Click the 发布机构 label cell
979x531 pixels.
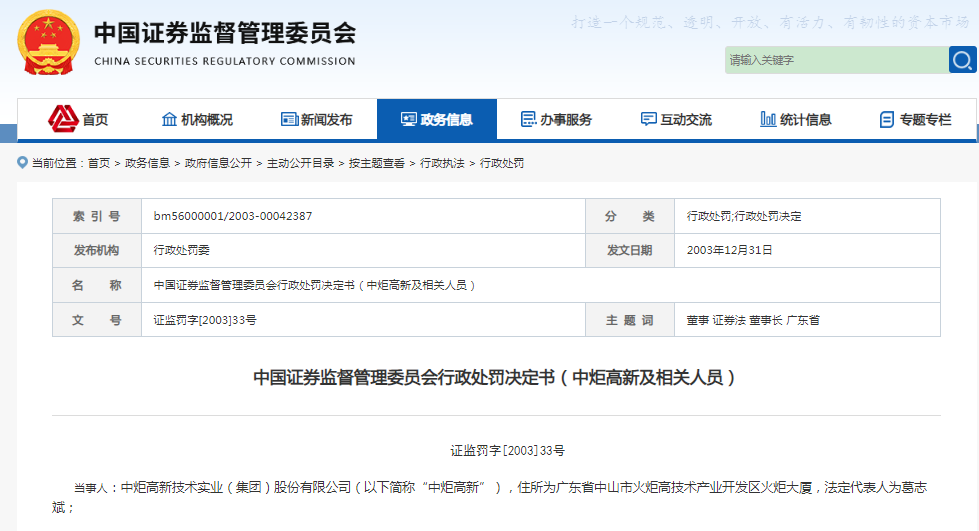97,251
